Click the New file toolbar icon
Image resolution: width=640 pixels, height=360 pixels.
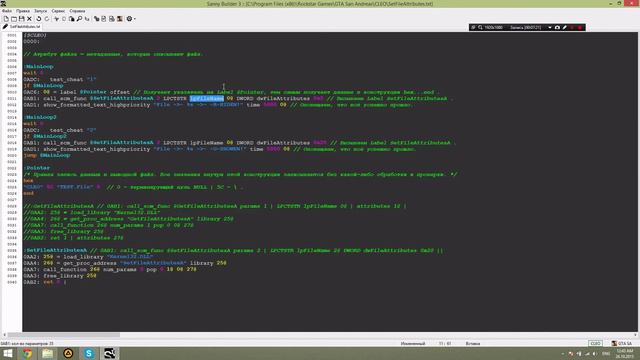coord(6,19)
